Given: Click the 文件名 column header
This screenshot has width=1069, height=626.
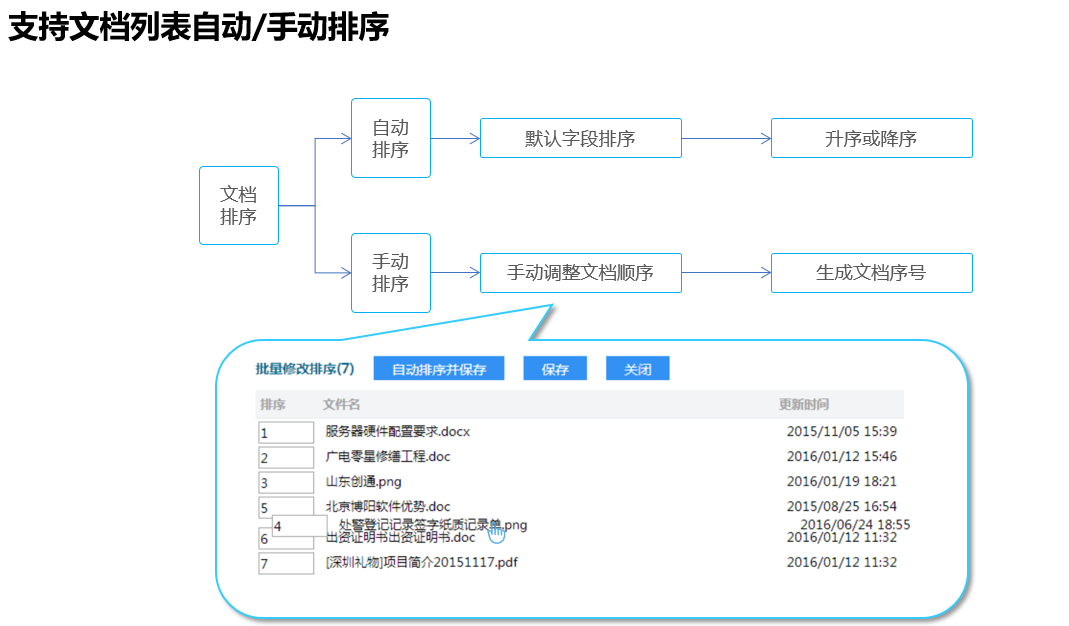Looking at the screenshot, I should pos(341,404).
